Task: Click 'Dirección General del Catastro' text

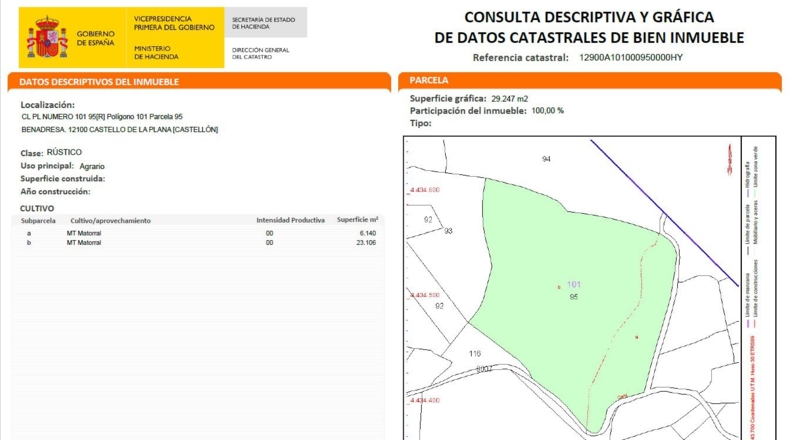Action: point(260,53)
